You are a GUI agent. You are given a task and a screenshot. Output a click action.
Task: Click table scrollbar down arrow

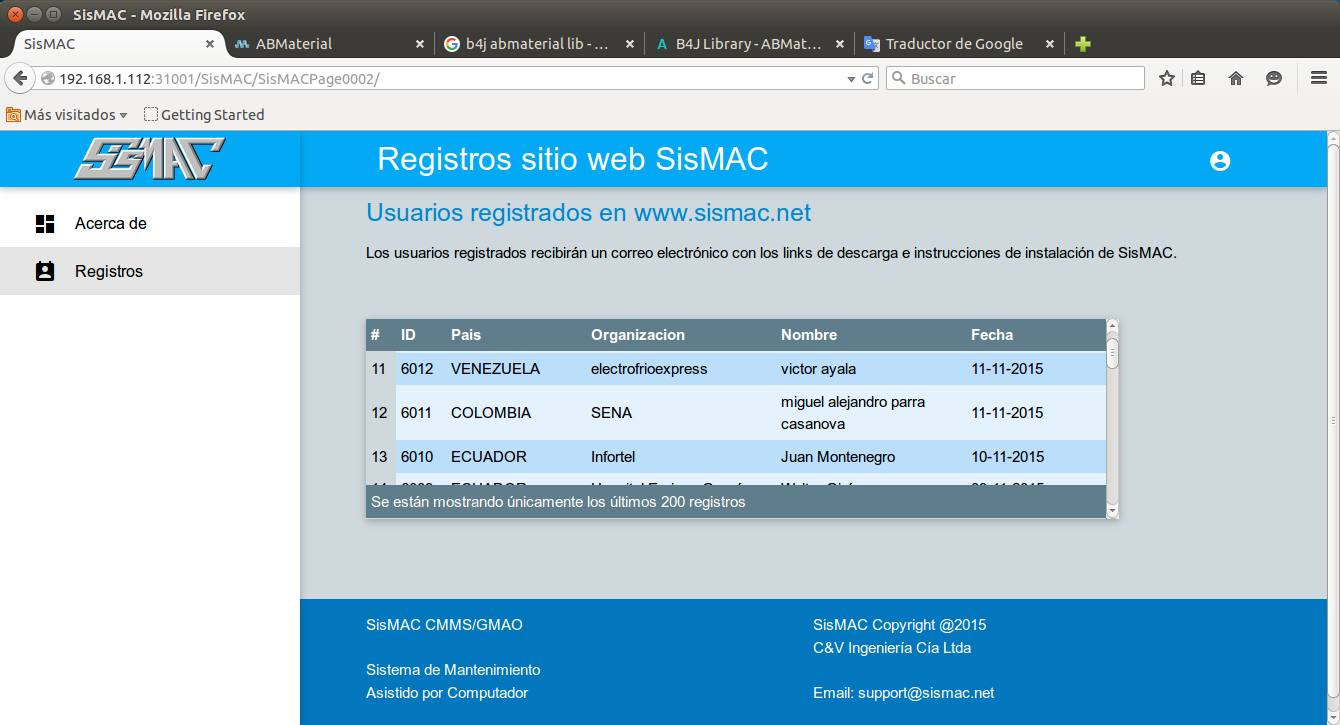click(1112, 510)
